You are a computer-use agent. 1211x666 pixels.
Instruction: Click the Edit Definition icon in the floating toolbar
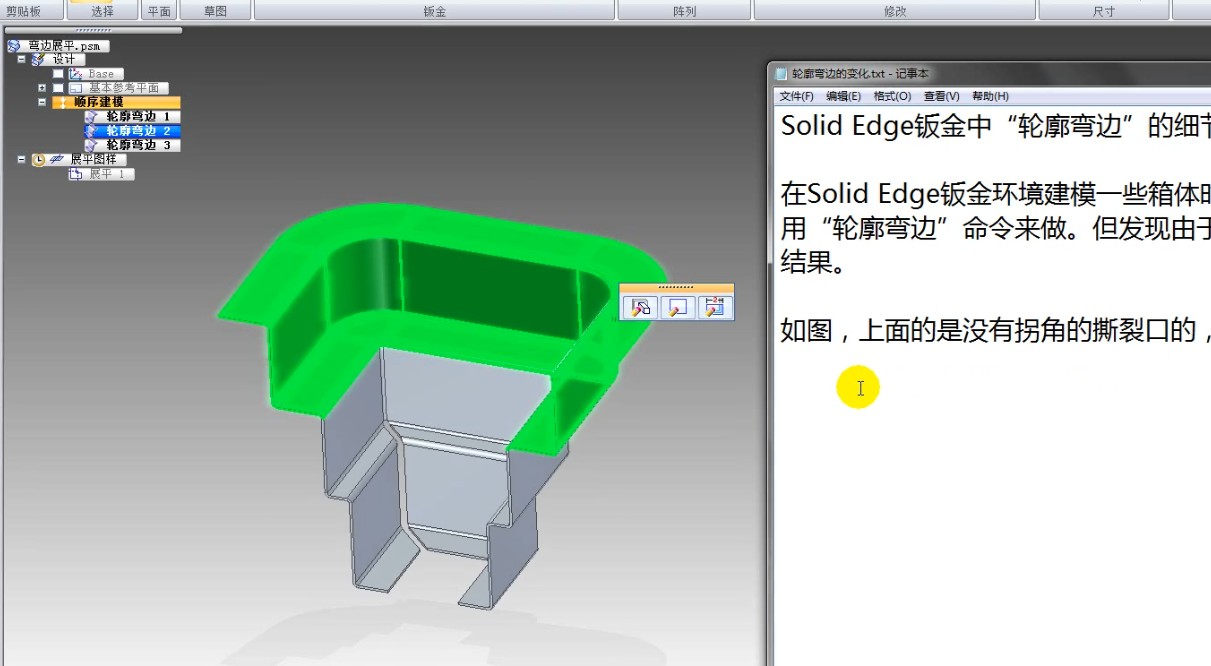[641, 307]
